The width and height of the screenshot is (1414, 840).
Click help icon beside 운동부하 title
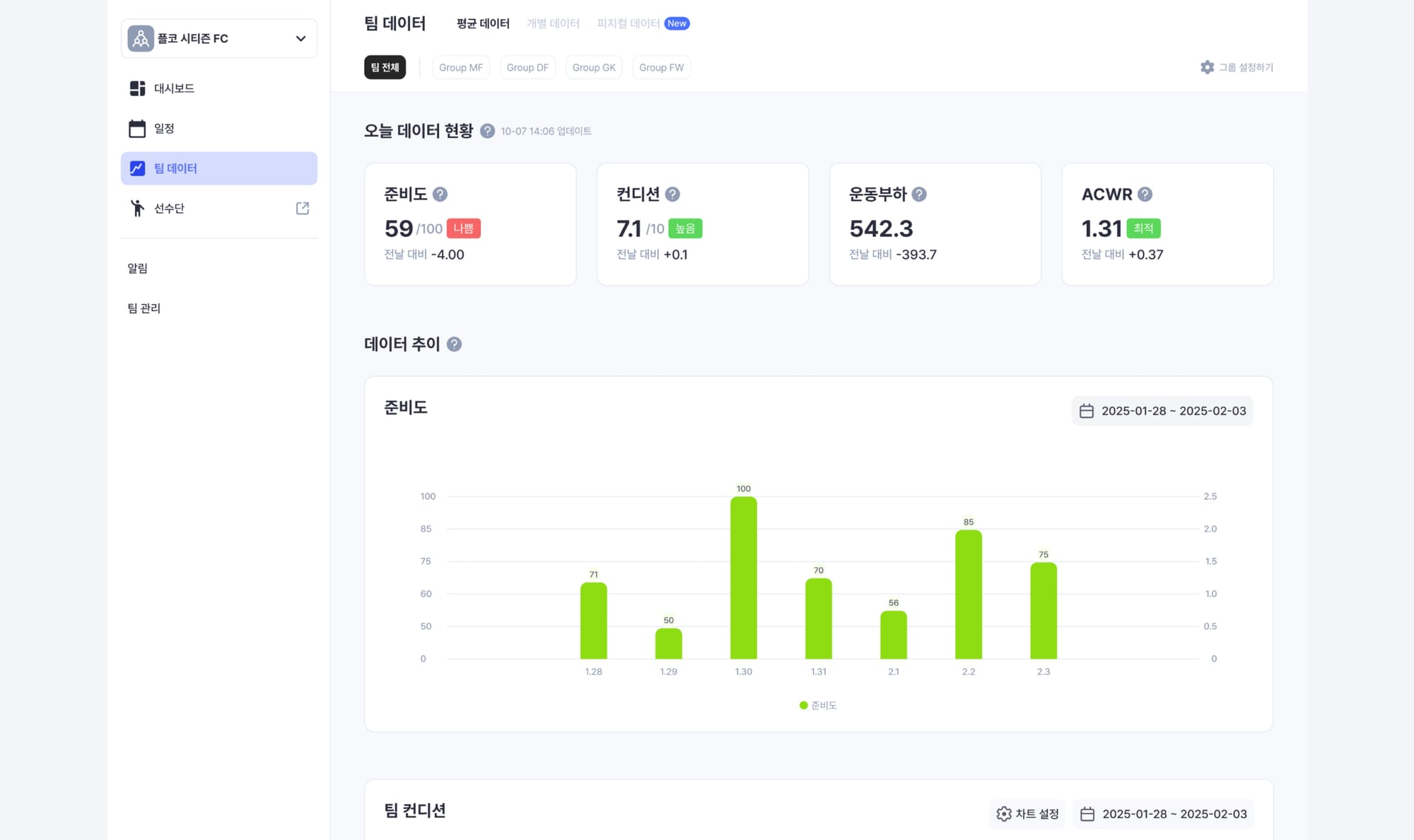click(919, 194)
